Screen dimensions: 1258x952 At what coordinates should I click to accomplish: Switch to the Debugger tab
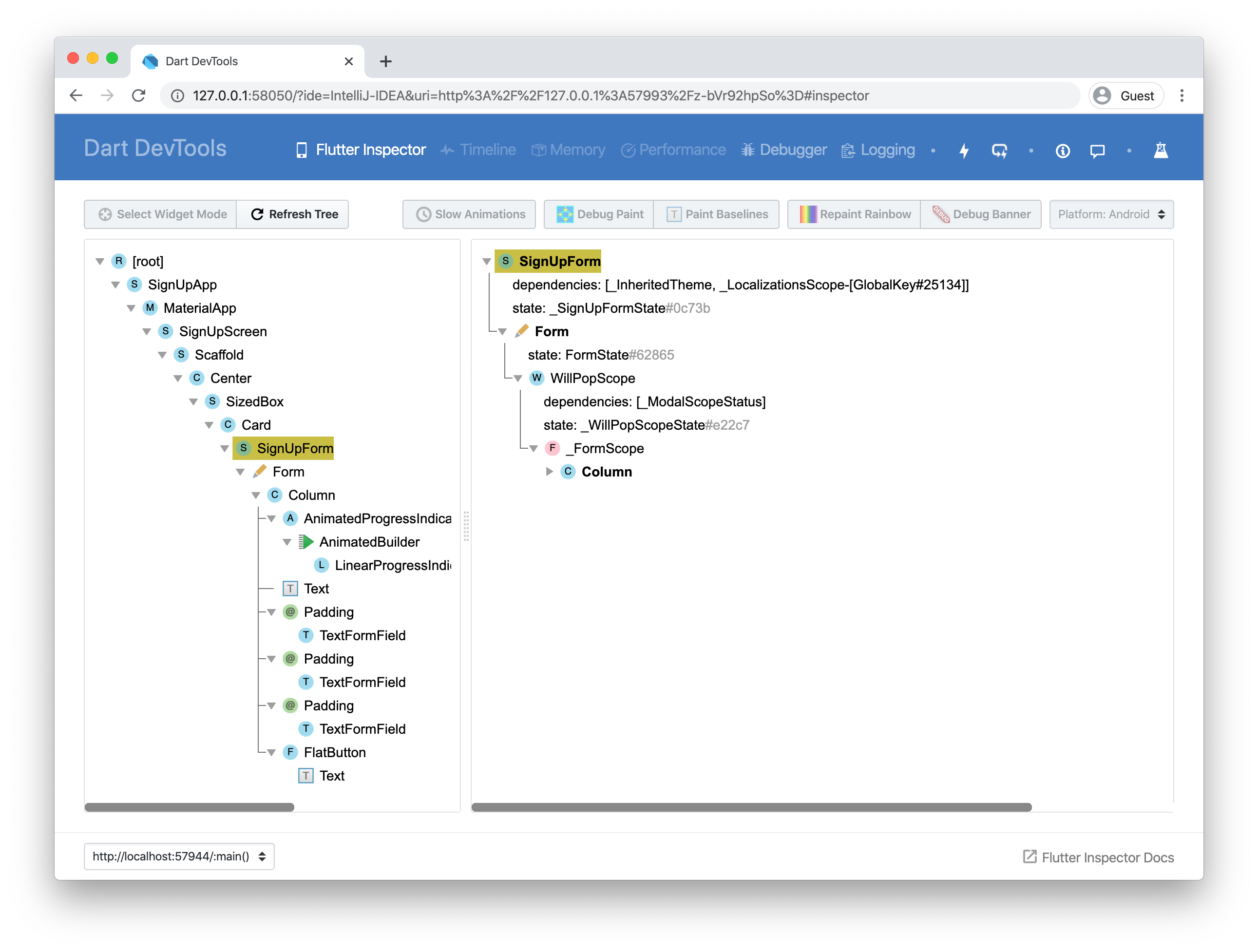coord(793,150)
